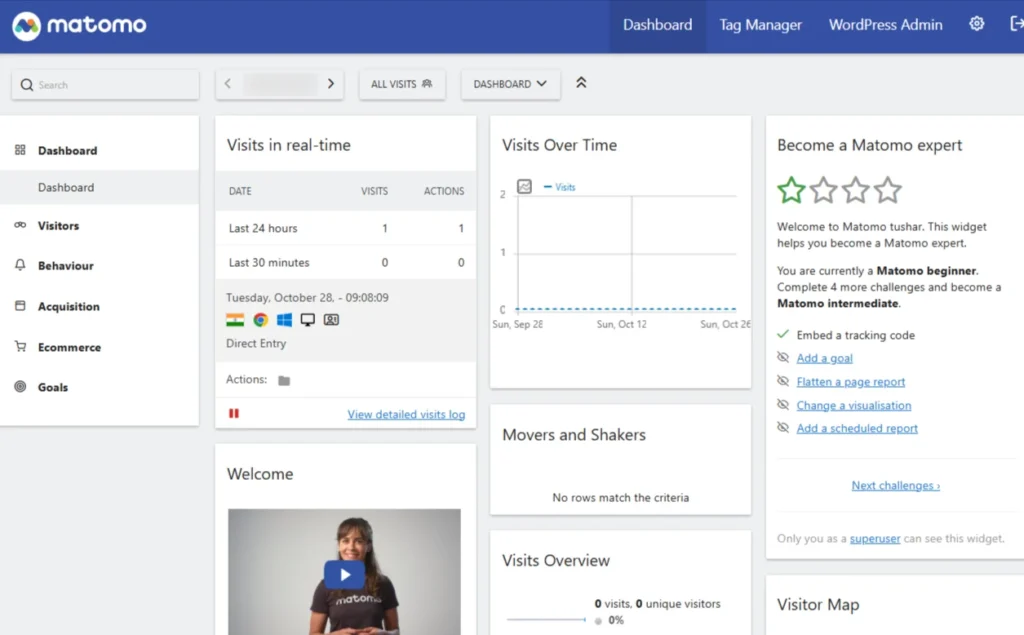Open the All Visits segment selector
Image resolution: width=1024 pixels, height=635 pixels.
click(x=402, y=84)
